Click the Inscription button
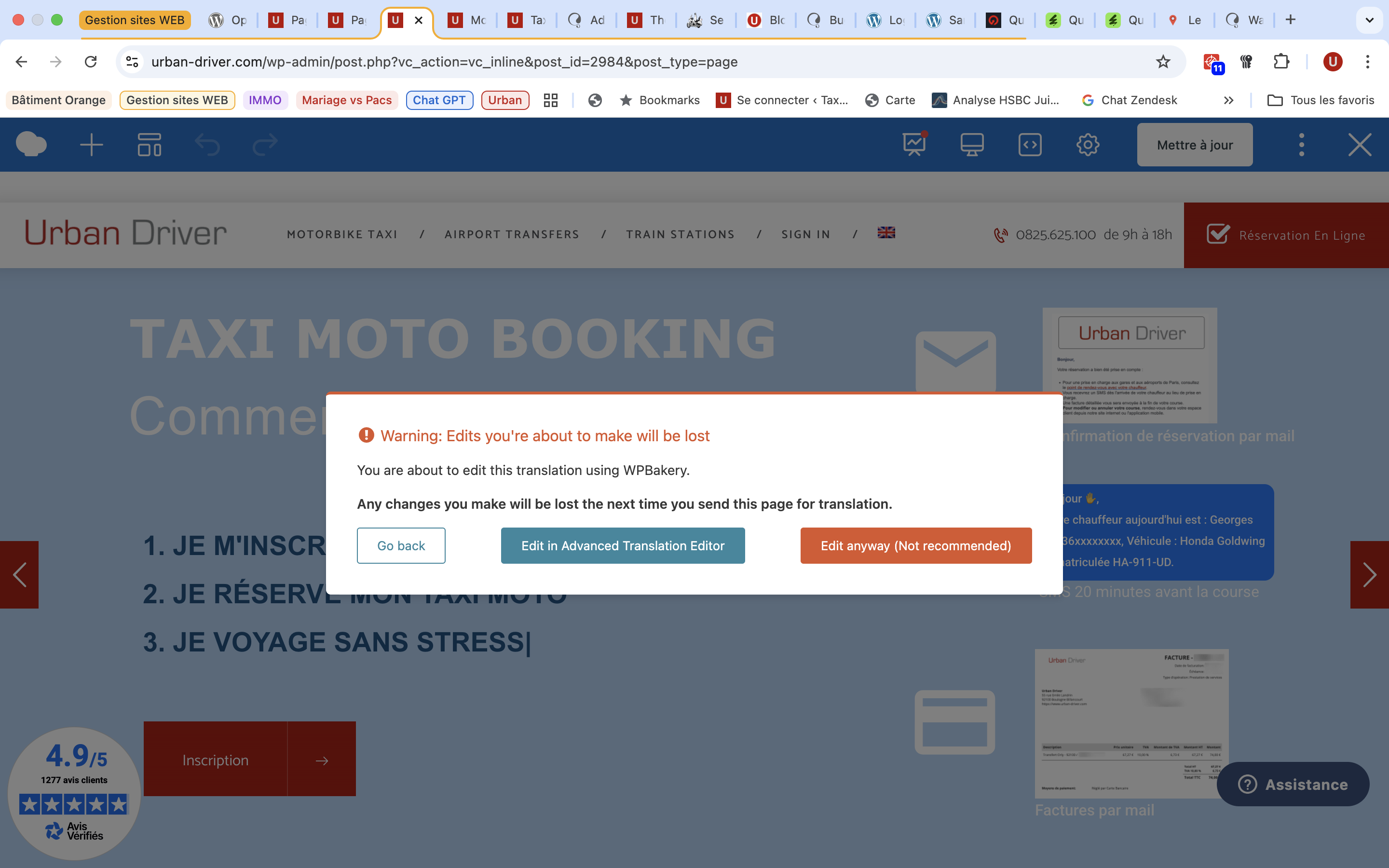 (x=250, y=759)
